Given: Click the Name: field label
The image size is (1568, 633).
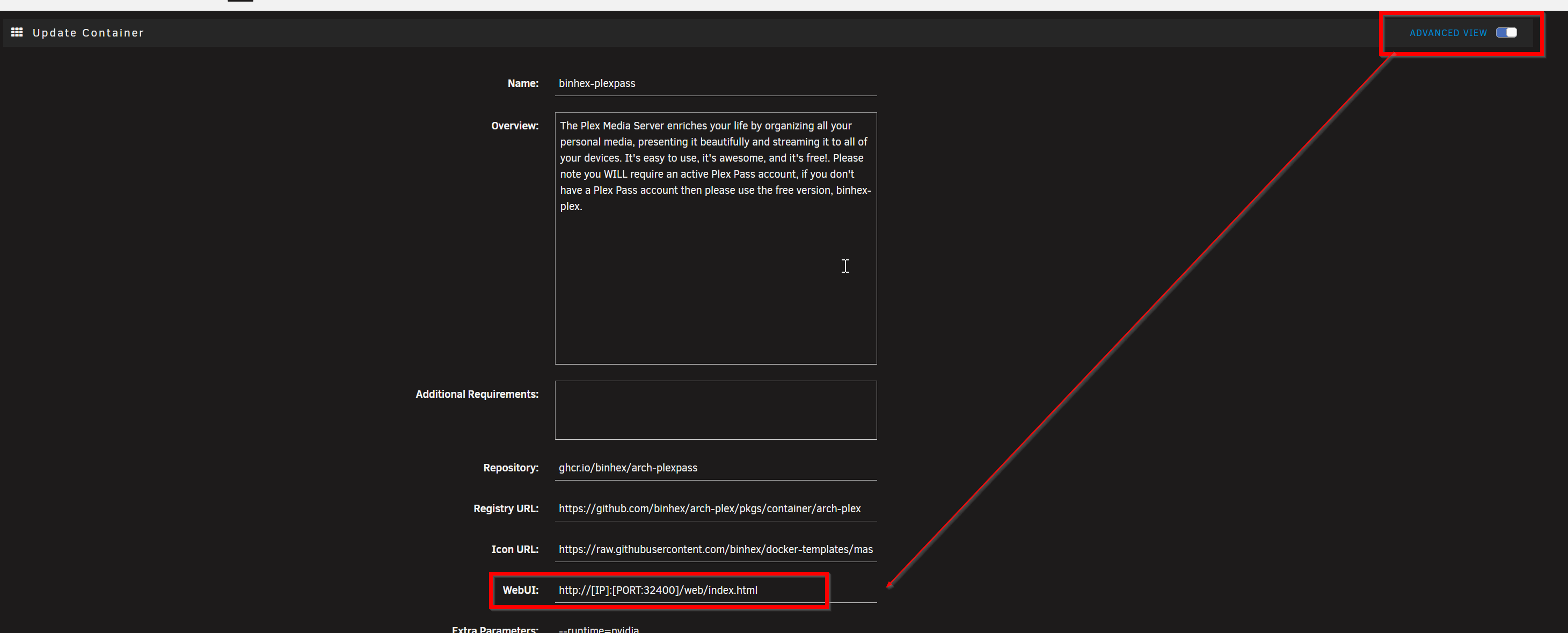Looking at the screenshot, I should [x=523, y=83].
